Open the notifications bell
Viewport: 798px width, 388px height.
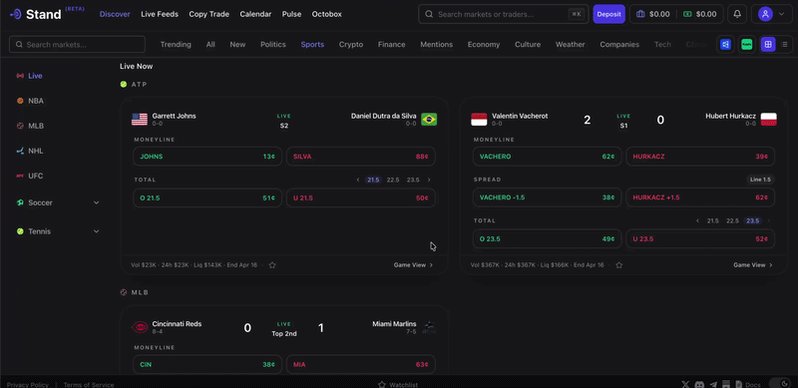pos(737,14)
